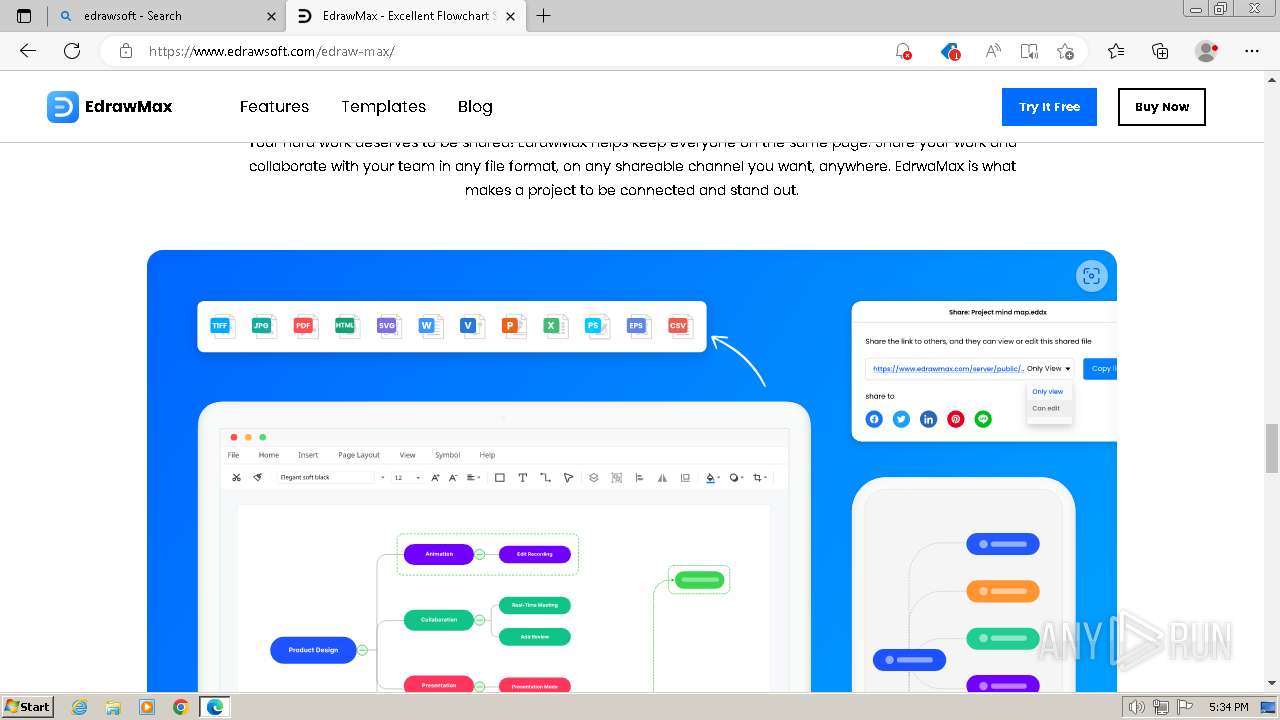
Task: Click the EdrawMax logo
Action: pyautogui.click(x=109, y=107)
